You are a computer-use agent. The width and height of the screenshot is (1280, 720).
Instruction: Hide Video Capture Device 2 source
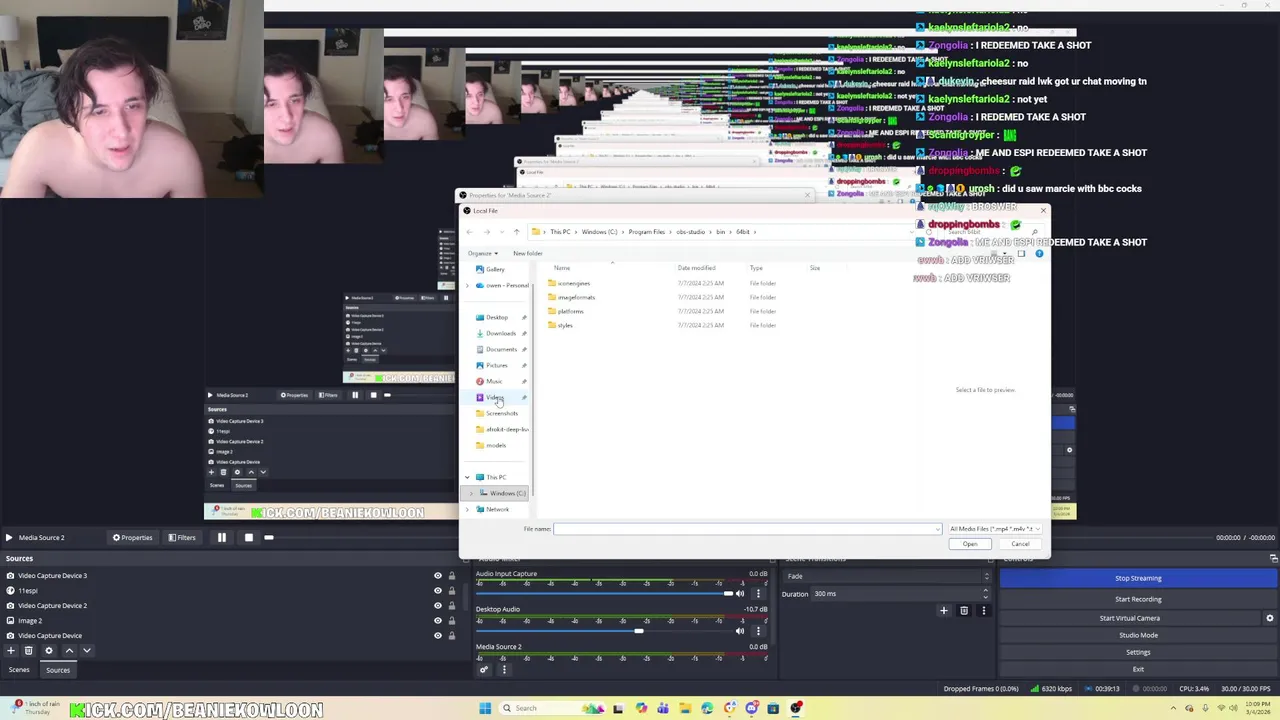(x=437, y=605)
